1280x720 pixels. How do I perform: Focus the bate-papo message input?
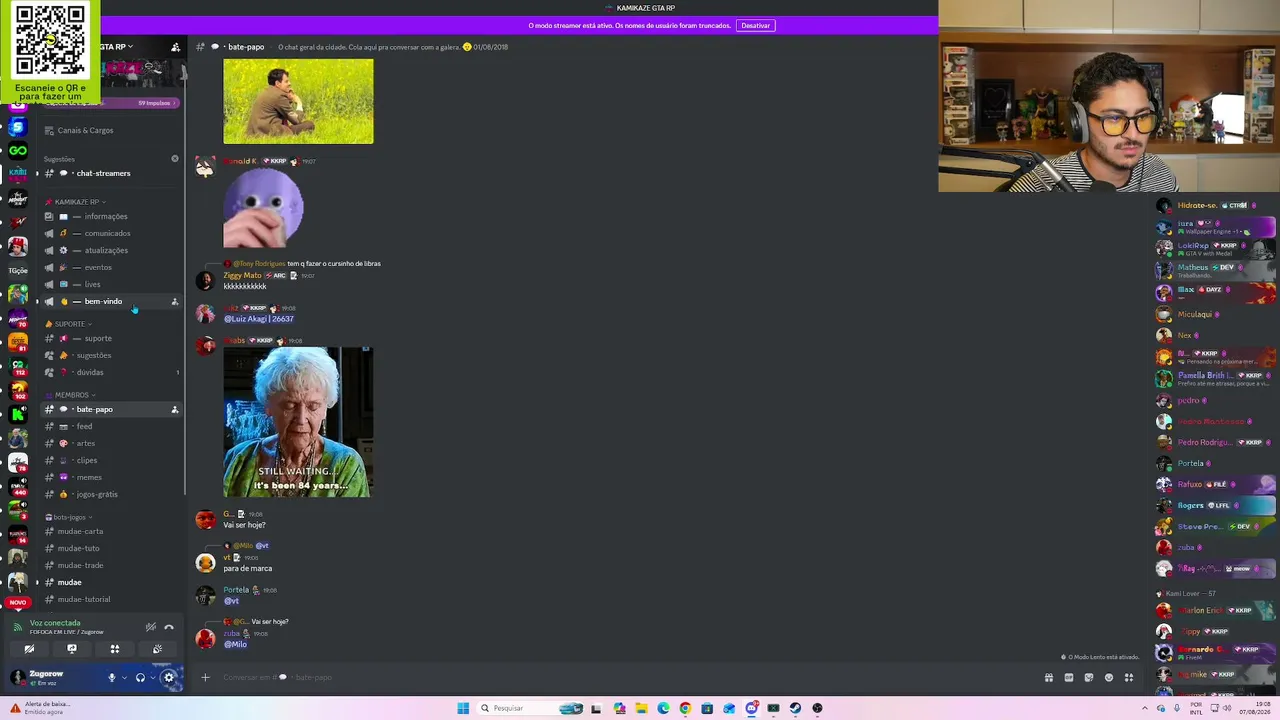[625, 677]
